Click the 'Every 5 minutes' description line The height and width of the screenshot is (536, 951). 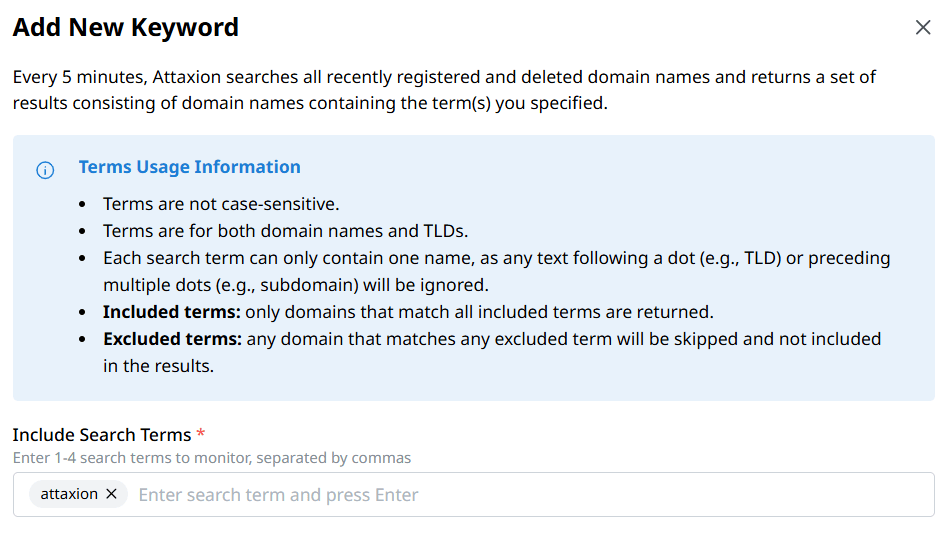[444, 77]
